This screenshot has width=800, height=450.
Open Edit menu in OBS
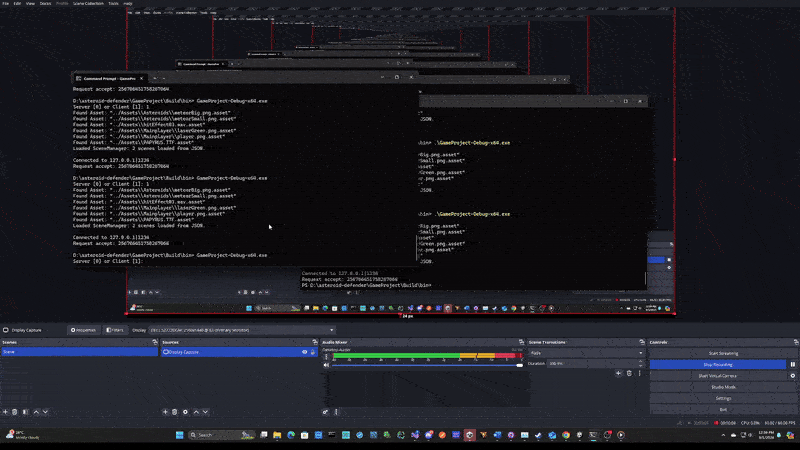click(17, 3)
